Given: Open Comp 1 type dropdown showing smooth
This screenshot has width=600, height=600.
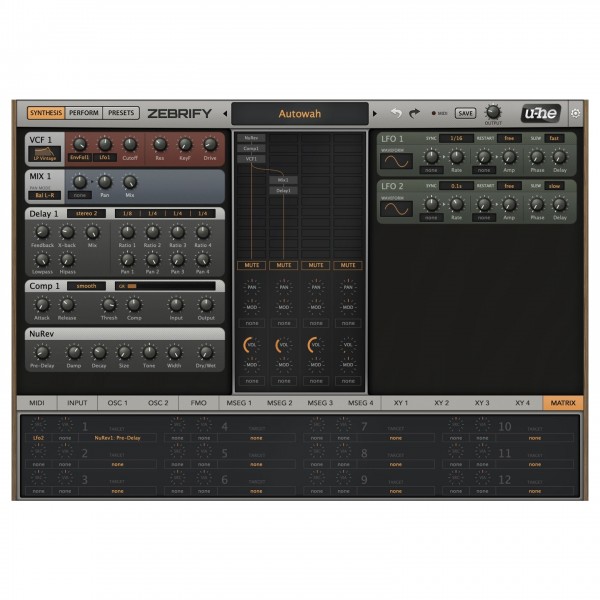Looking at the screenshot, I should click(x=86, y=286).
